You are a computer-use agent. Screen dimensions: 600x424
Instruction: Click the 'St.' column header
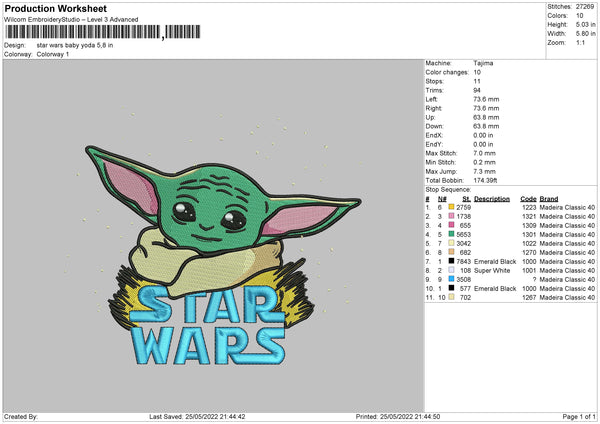(x=466, y=199)
